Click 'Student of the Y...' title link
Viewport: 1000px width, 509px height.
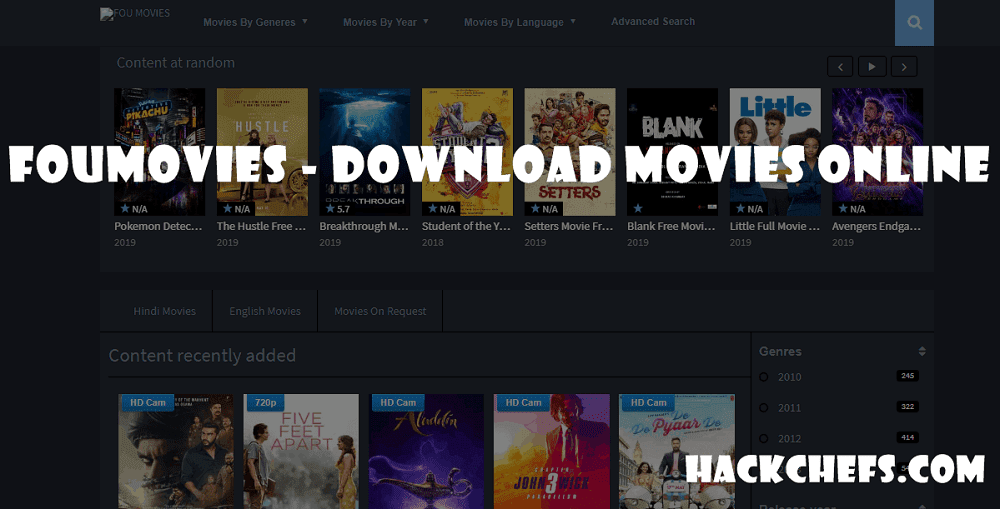click(466, 226)
